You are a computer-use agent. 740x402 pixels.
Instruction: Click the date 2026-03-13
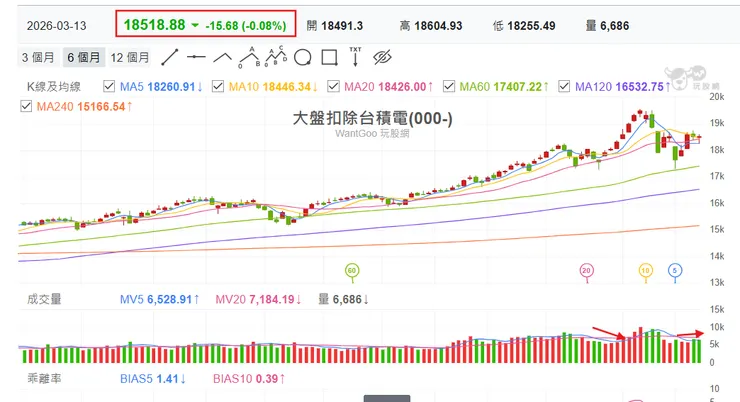57,26
